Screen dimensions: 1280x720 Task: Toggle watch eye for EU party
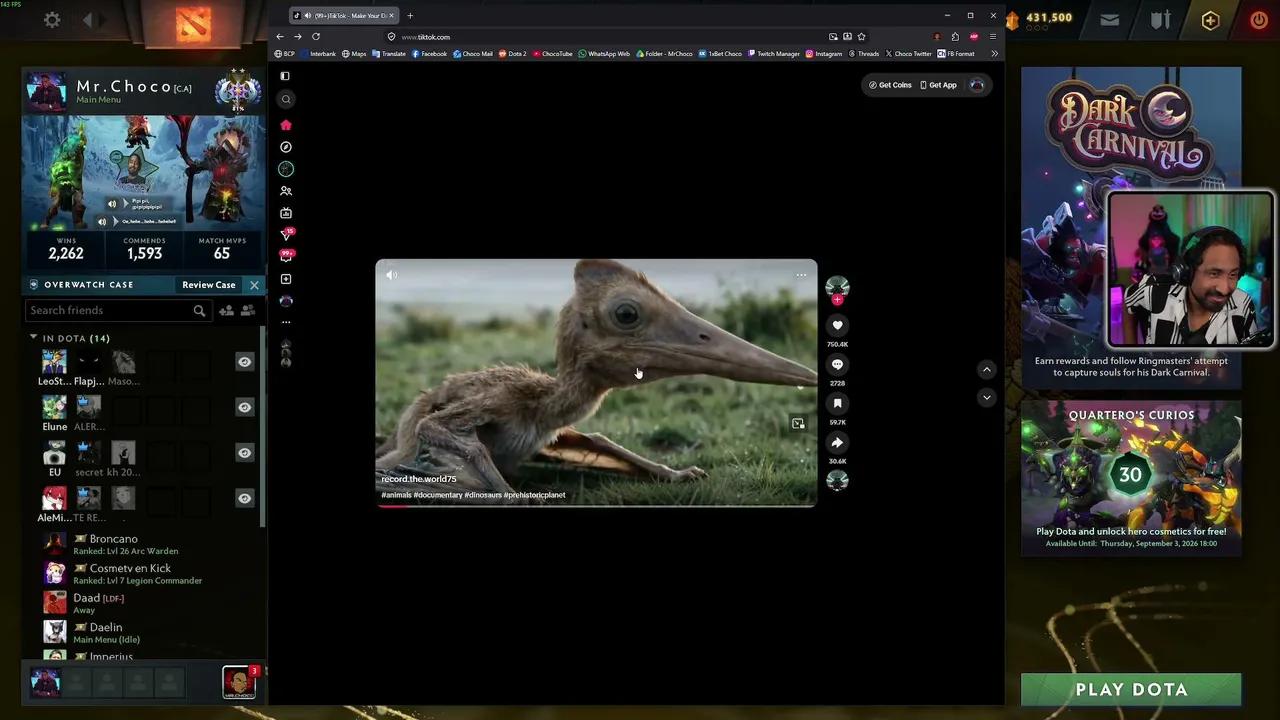(x=244, y=453)
